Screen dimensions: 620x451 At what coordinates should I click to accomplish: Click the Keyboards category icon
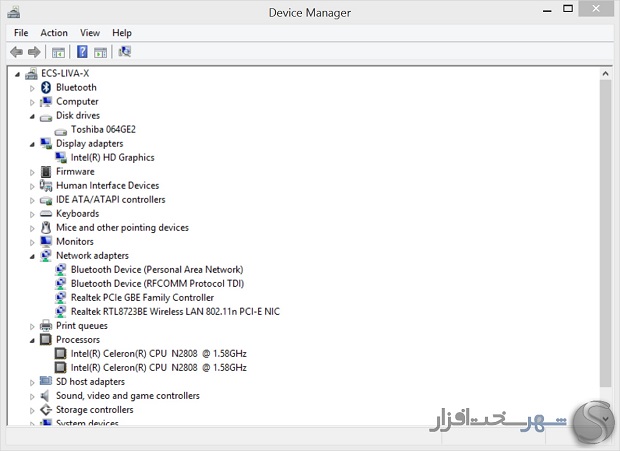coord(46,214)
